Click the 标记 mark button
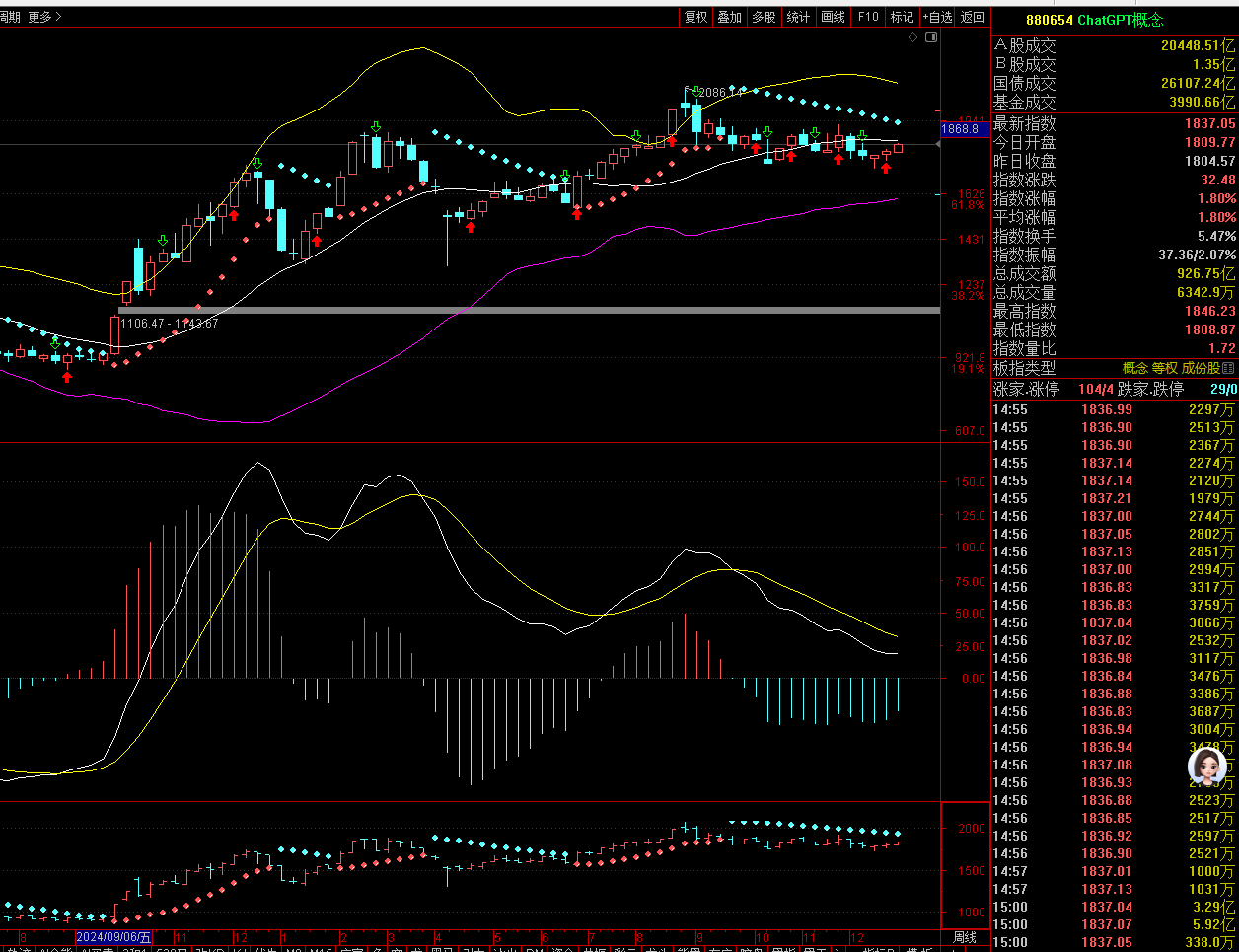This screenshot has width=1239, height=952. pos(902,17)
